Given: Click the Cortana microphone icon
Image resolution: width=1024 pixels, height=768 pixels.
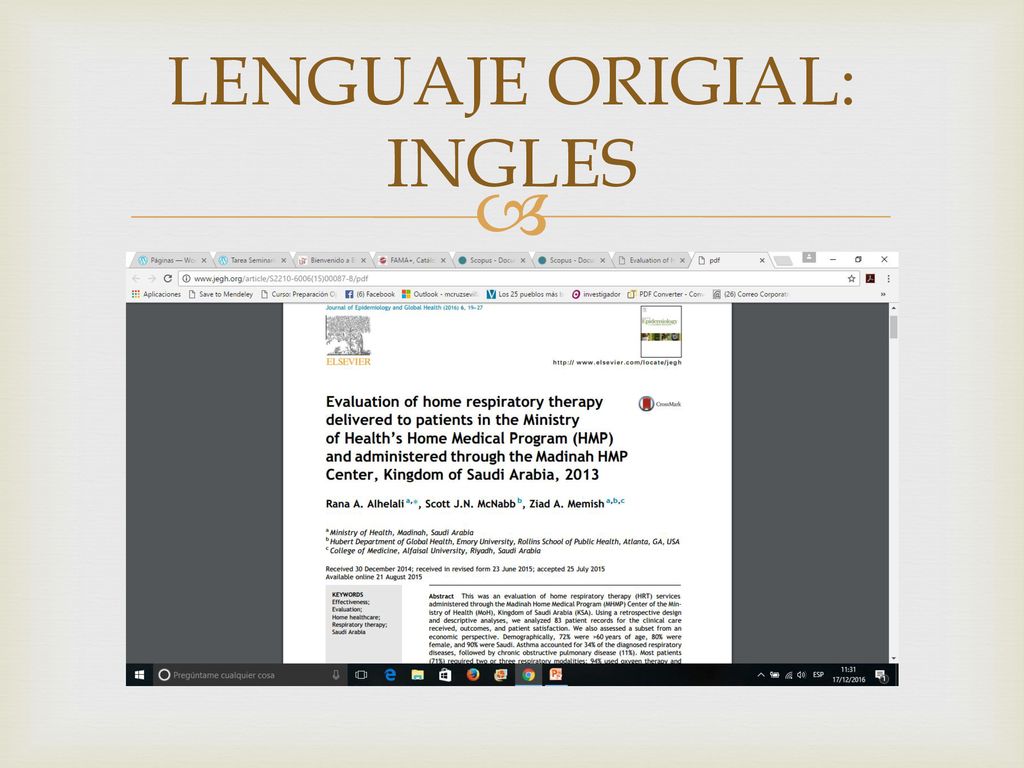Looking at the screenshot, I should pyautogui.click(x=336, y=675).
